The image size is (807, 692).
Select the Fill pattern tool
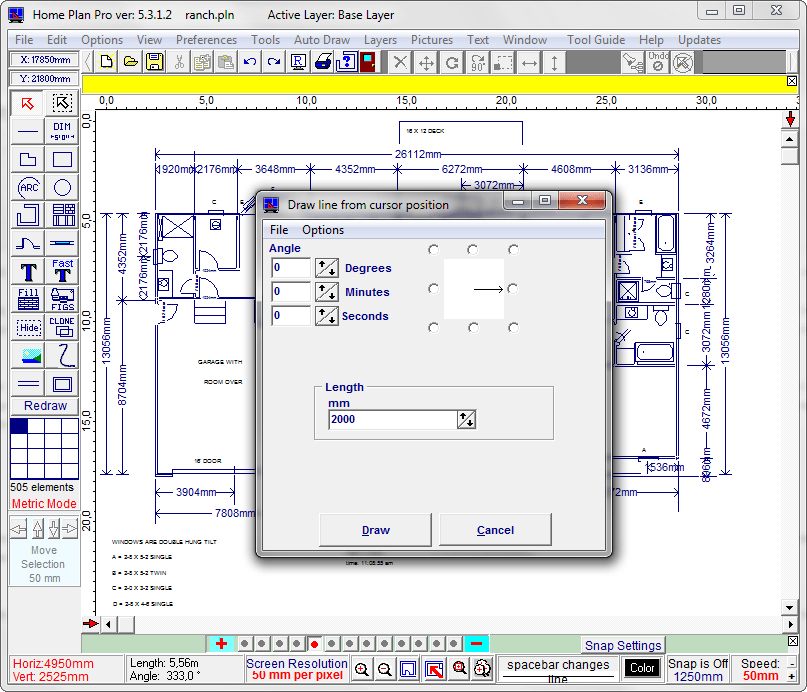coord(28,299)
